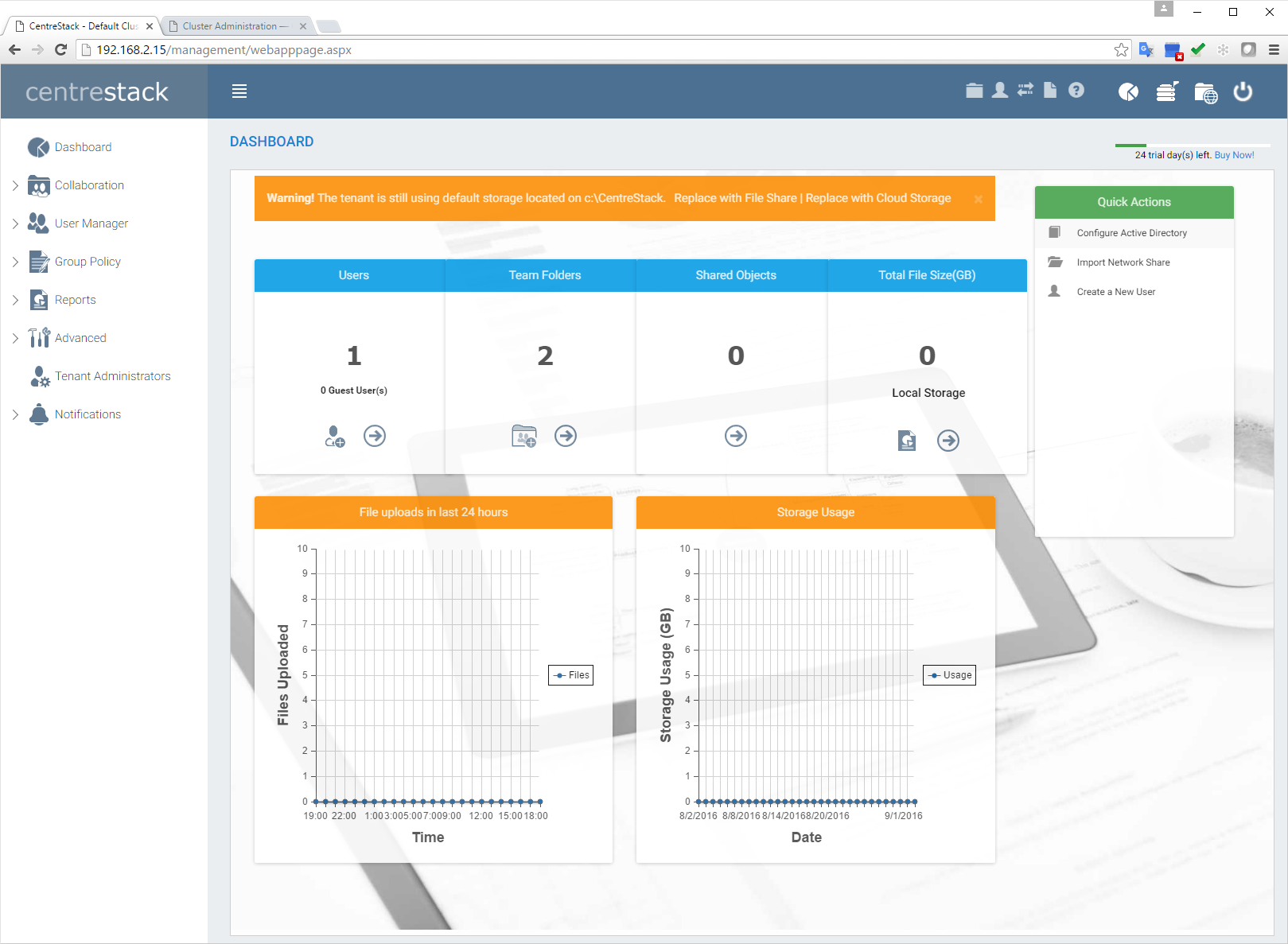
Task: Expand Reports chevron
Action: (x=15, y=300)
